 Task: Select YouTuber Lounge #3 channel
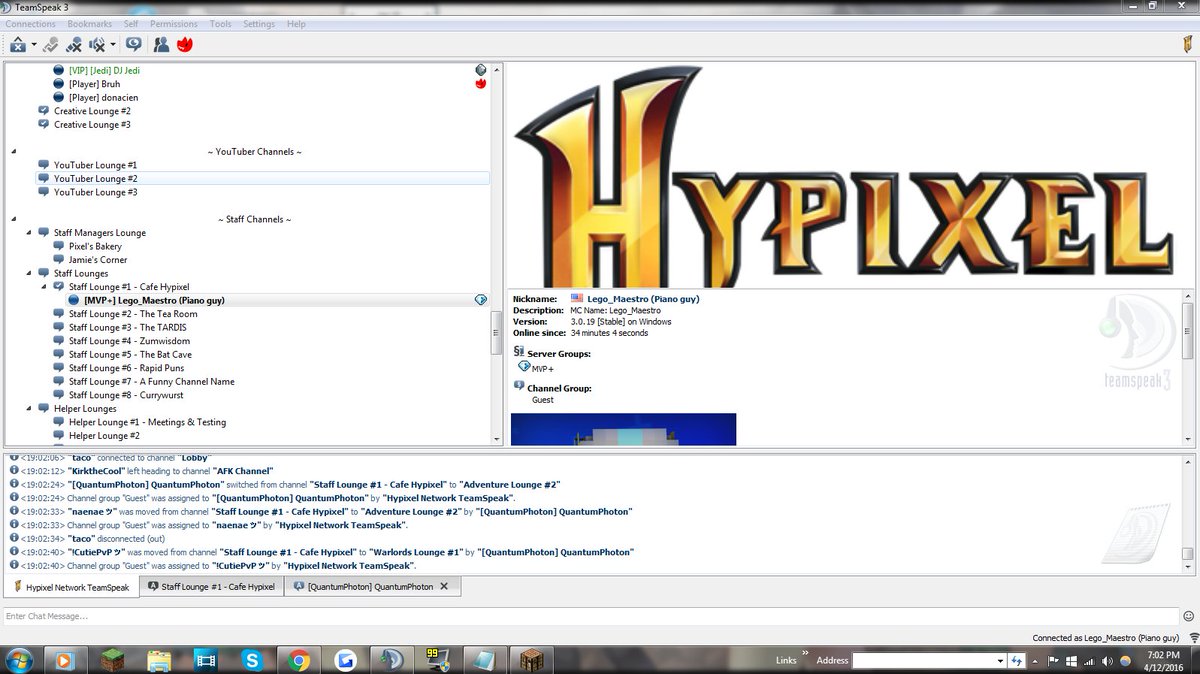(x=96, y=192)
